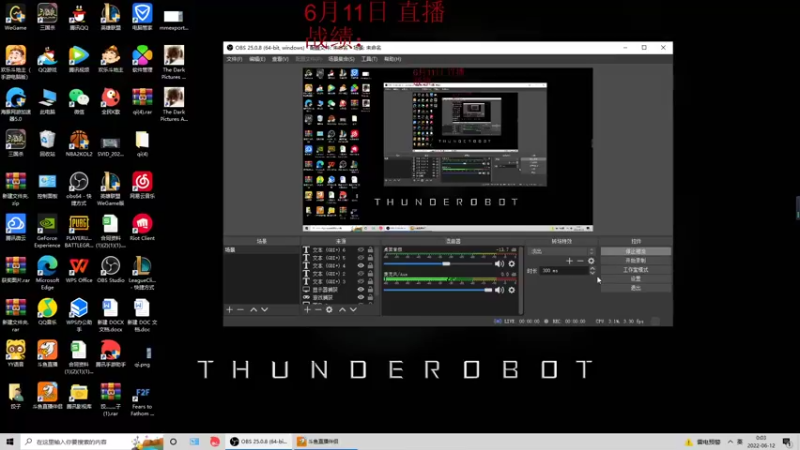
Task: Toggle visibility of Text (GDI+) 6 source
Action: [x=361, y=250]
